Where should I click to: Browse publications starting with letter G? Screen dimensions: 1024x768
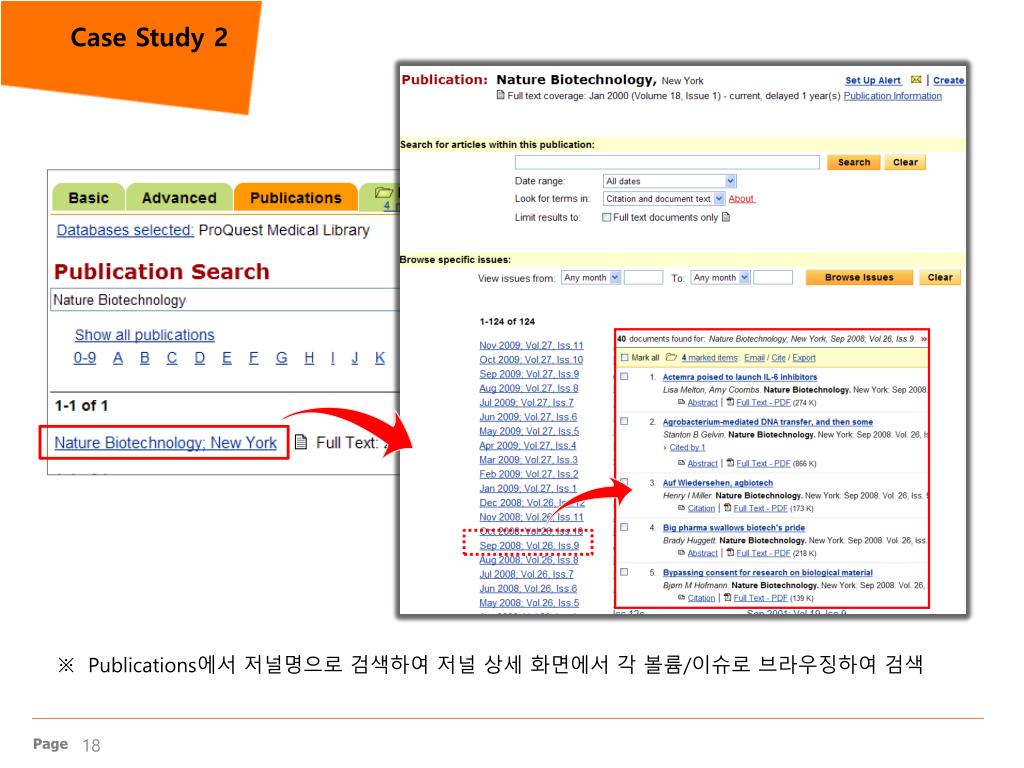click(281, 358)
